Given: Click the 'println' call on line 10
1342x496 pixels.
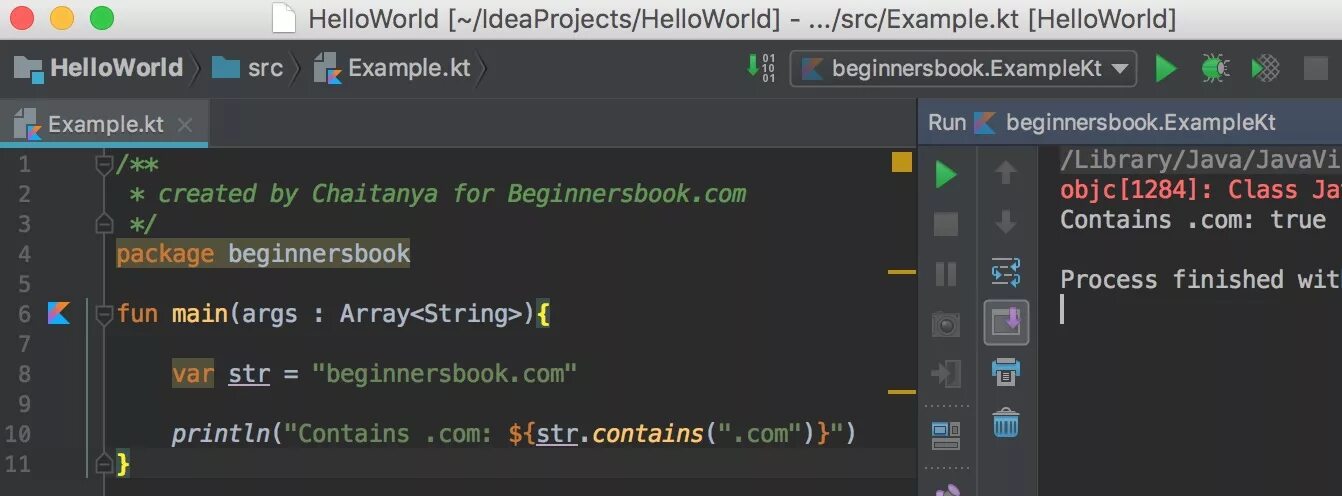Looking at the screenshot, I should pos(221,434).
